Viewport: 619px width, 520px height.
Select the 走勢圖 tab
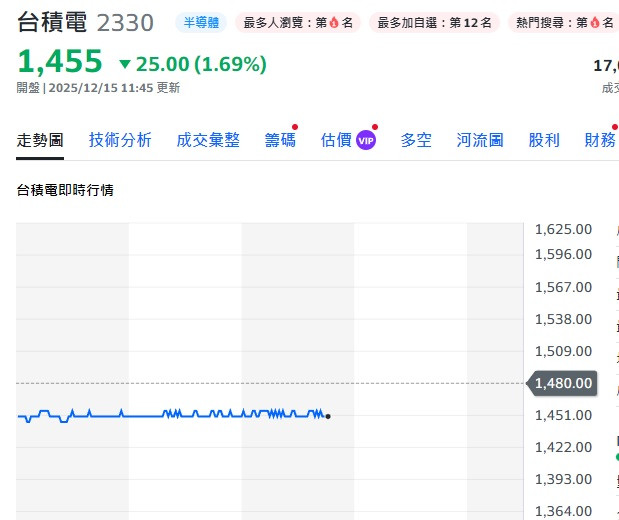40,140
